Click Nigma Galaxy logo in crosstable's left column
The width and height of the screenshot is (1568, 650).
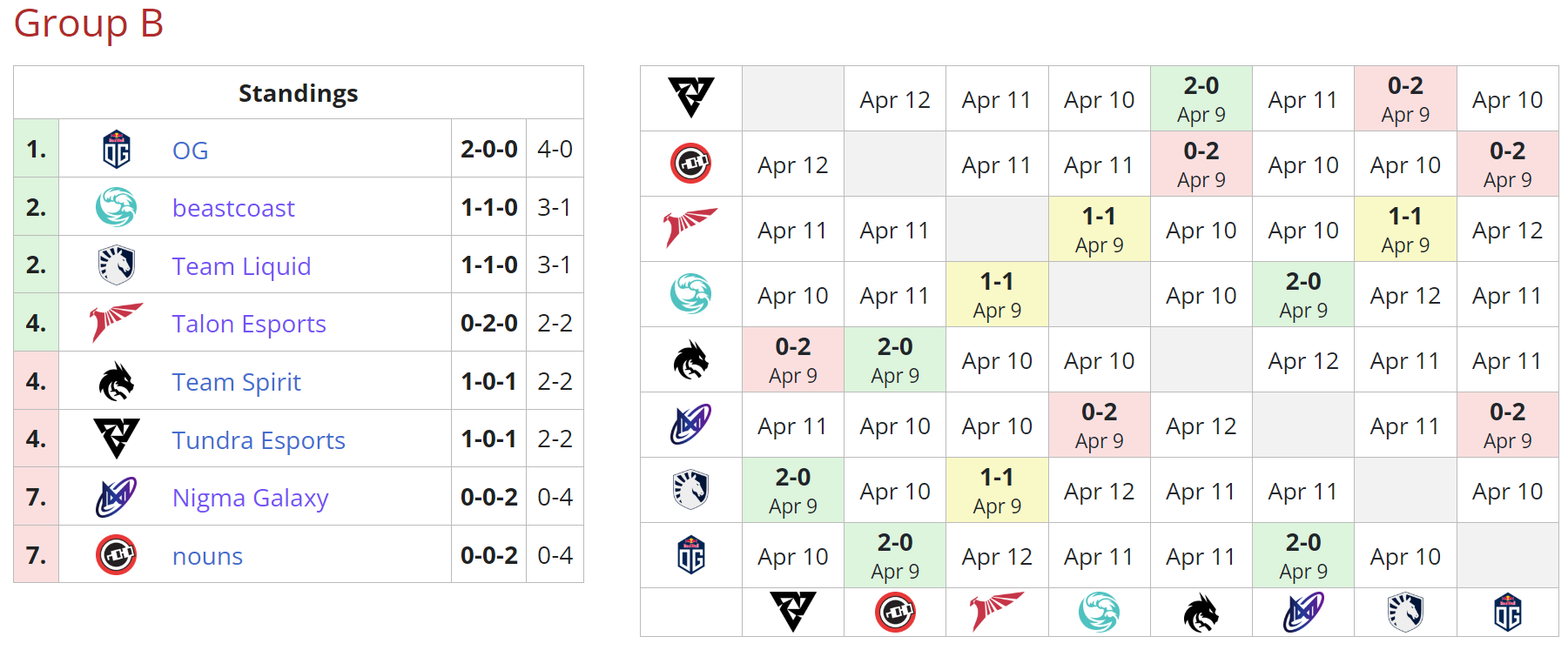click(691, 425)
